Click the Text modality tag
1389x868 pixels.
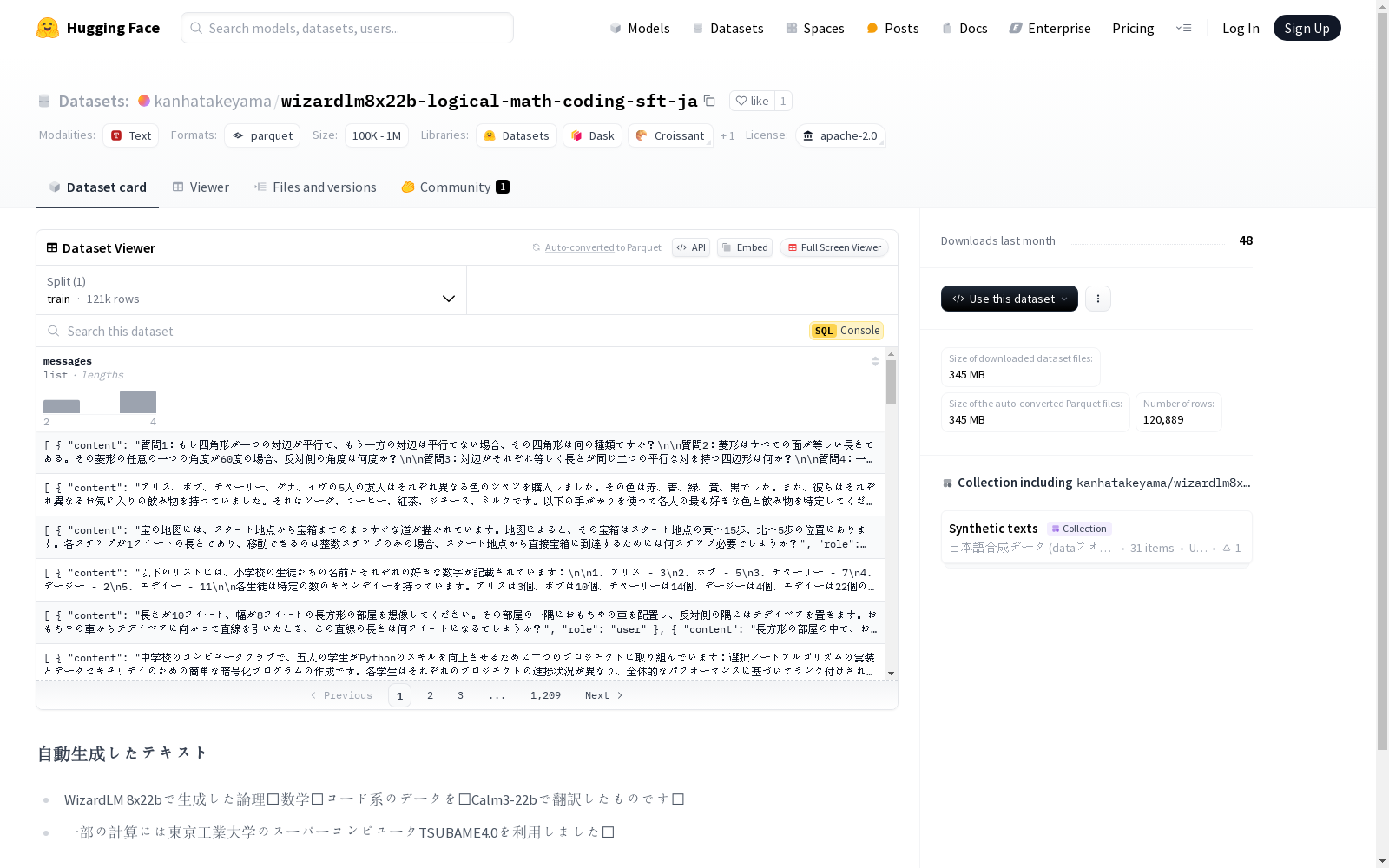(131, 135)
